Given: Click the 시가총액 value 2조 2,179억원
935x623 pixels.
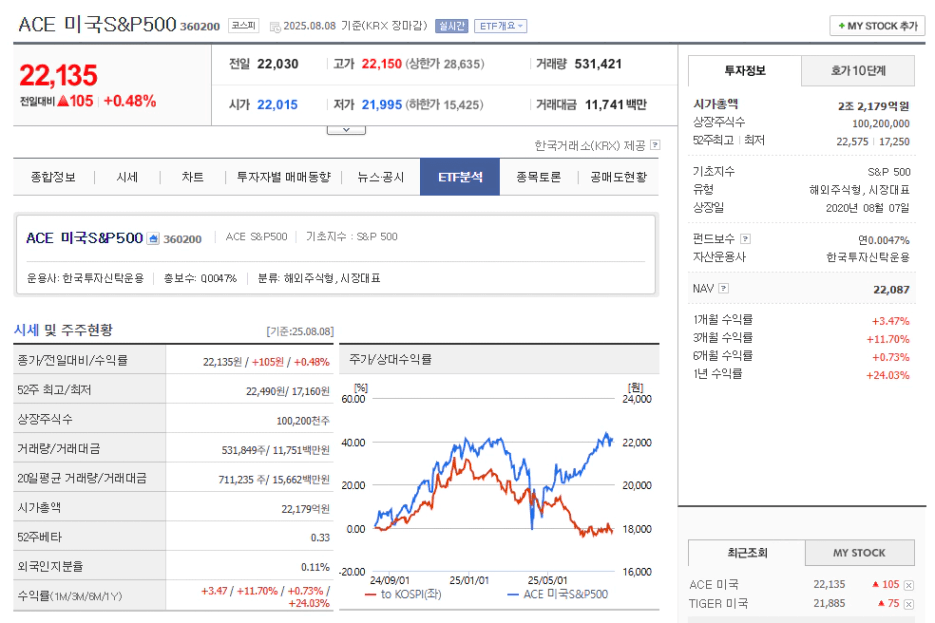Looking at the screenshot, I should point(874,107).
